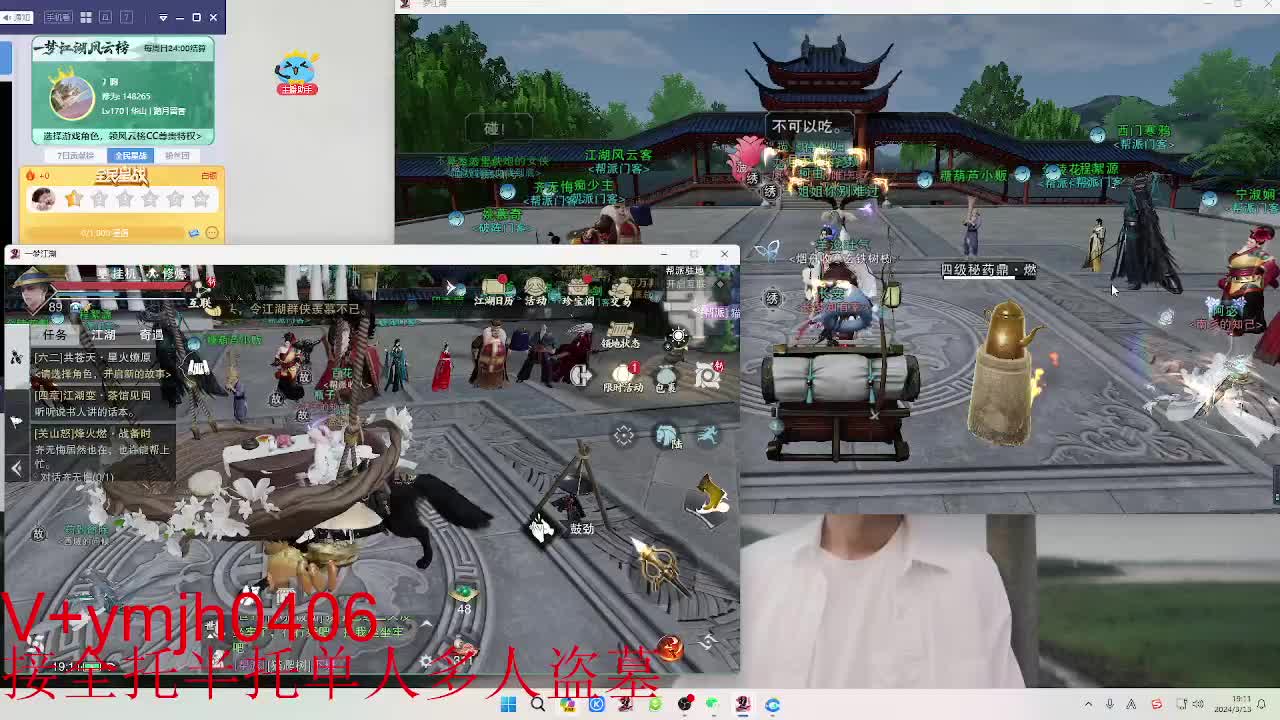Click the 一梦江湖 game taskbar icon
1280x720 pixels.
(x=743, y=705)
